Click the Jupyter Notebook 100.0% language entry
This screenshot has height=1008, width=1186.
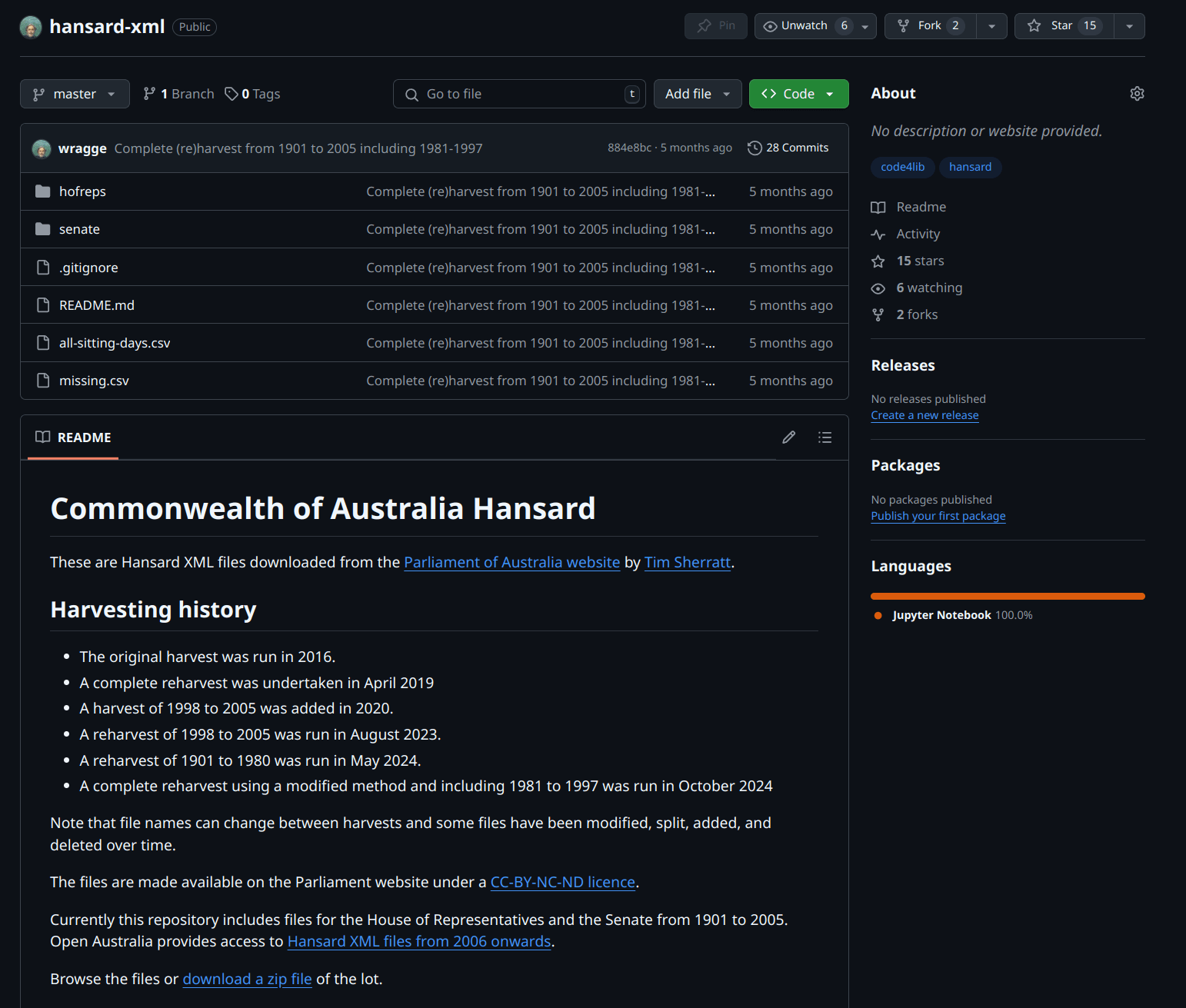click(954, 615)
